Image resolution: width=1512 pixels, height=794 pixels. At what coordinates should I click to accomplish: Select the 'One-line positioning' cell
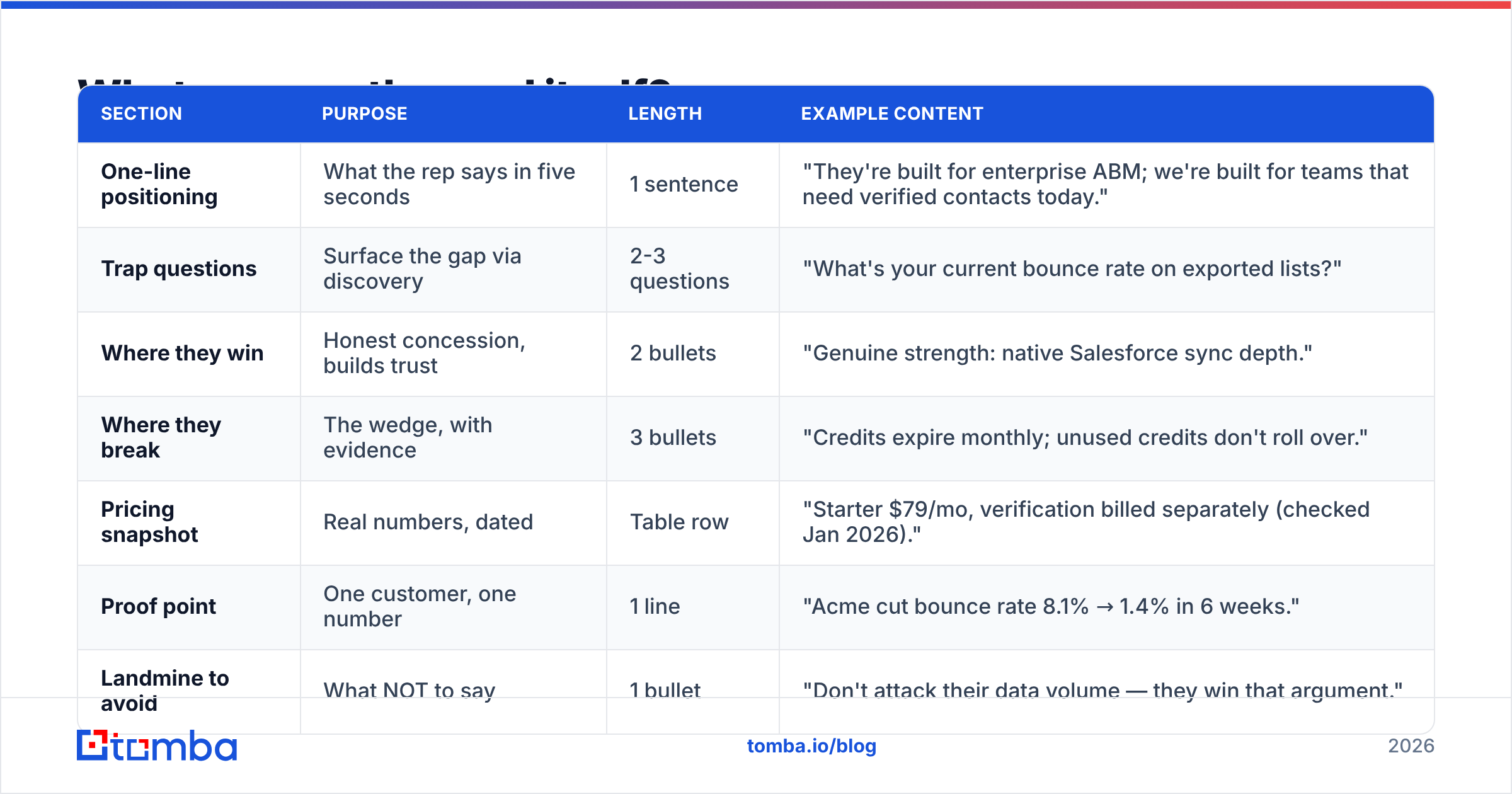[x=189, y=185]
